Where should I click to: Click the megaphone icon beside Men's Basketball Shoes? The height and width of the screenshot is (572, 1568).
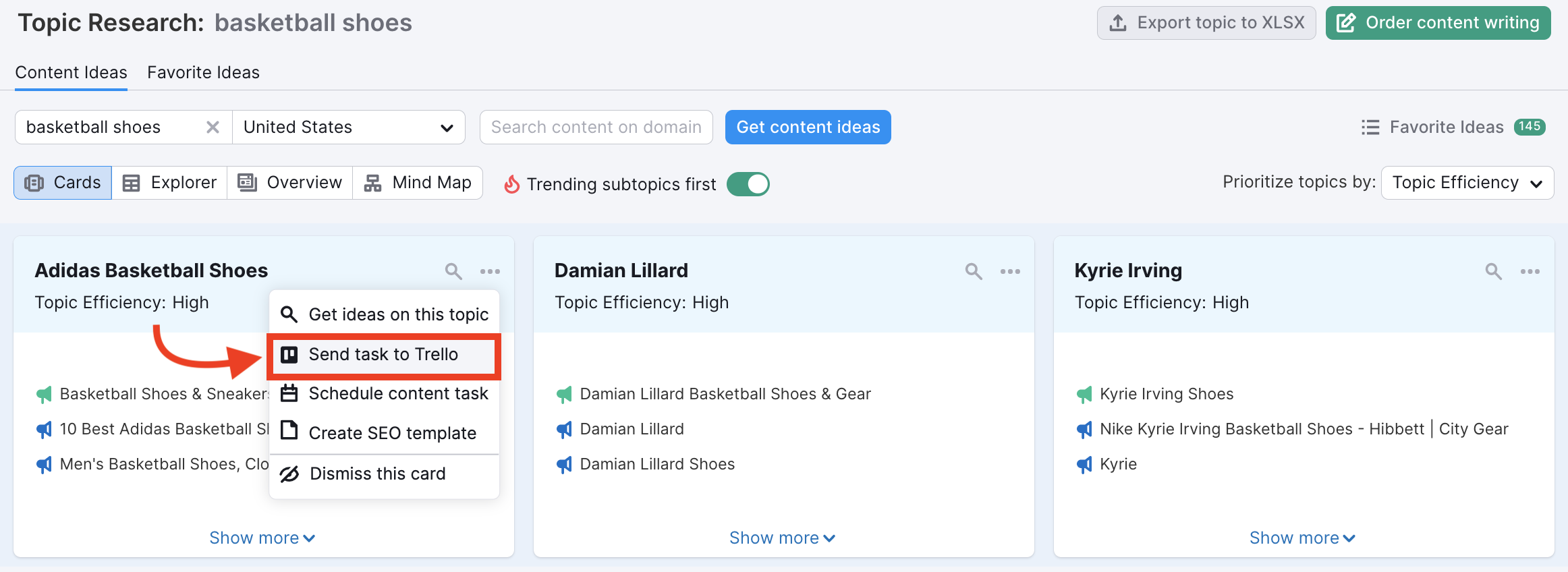44,464
